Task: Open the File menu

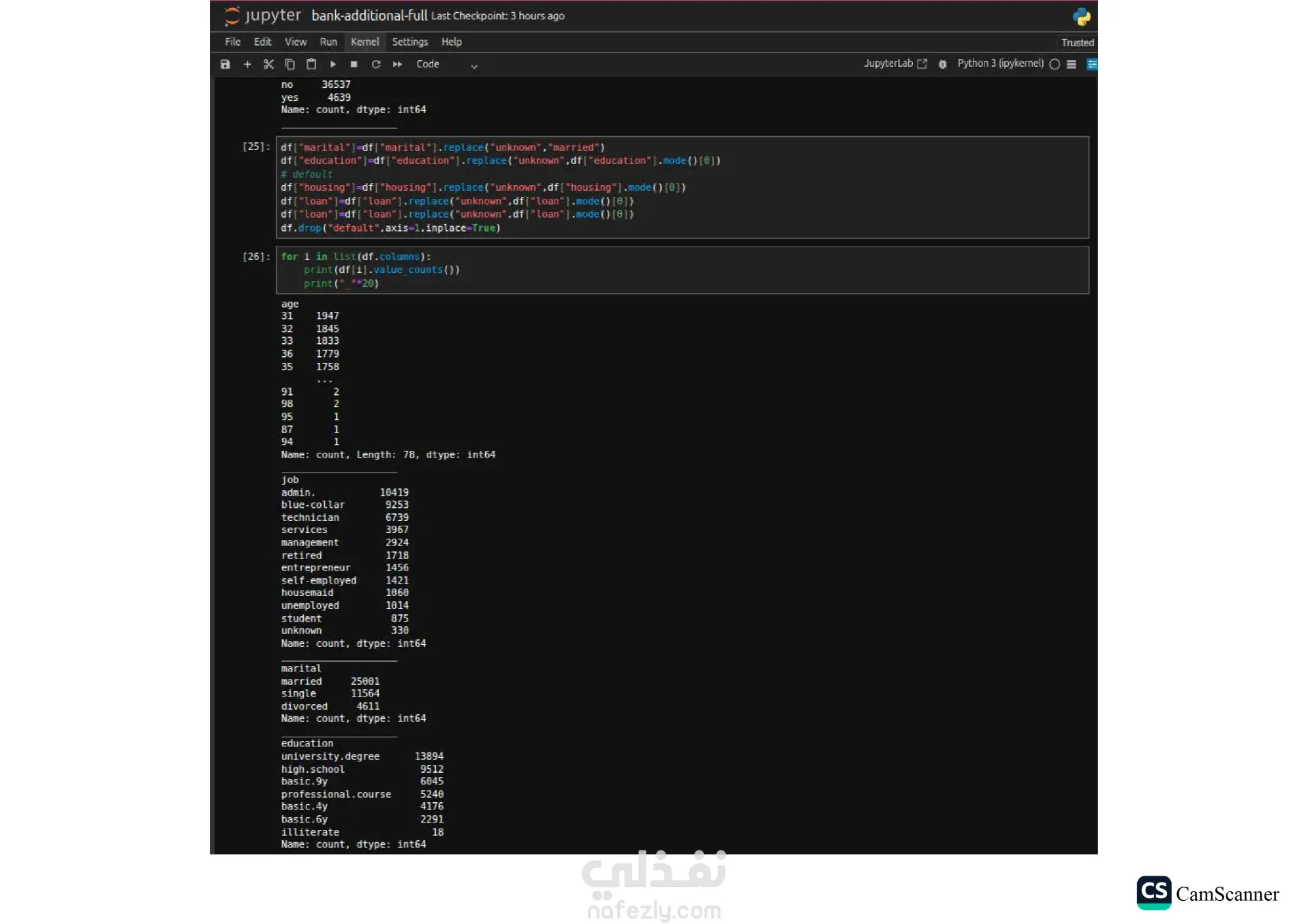Action: click(233, 42)
